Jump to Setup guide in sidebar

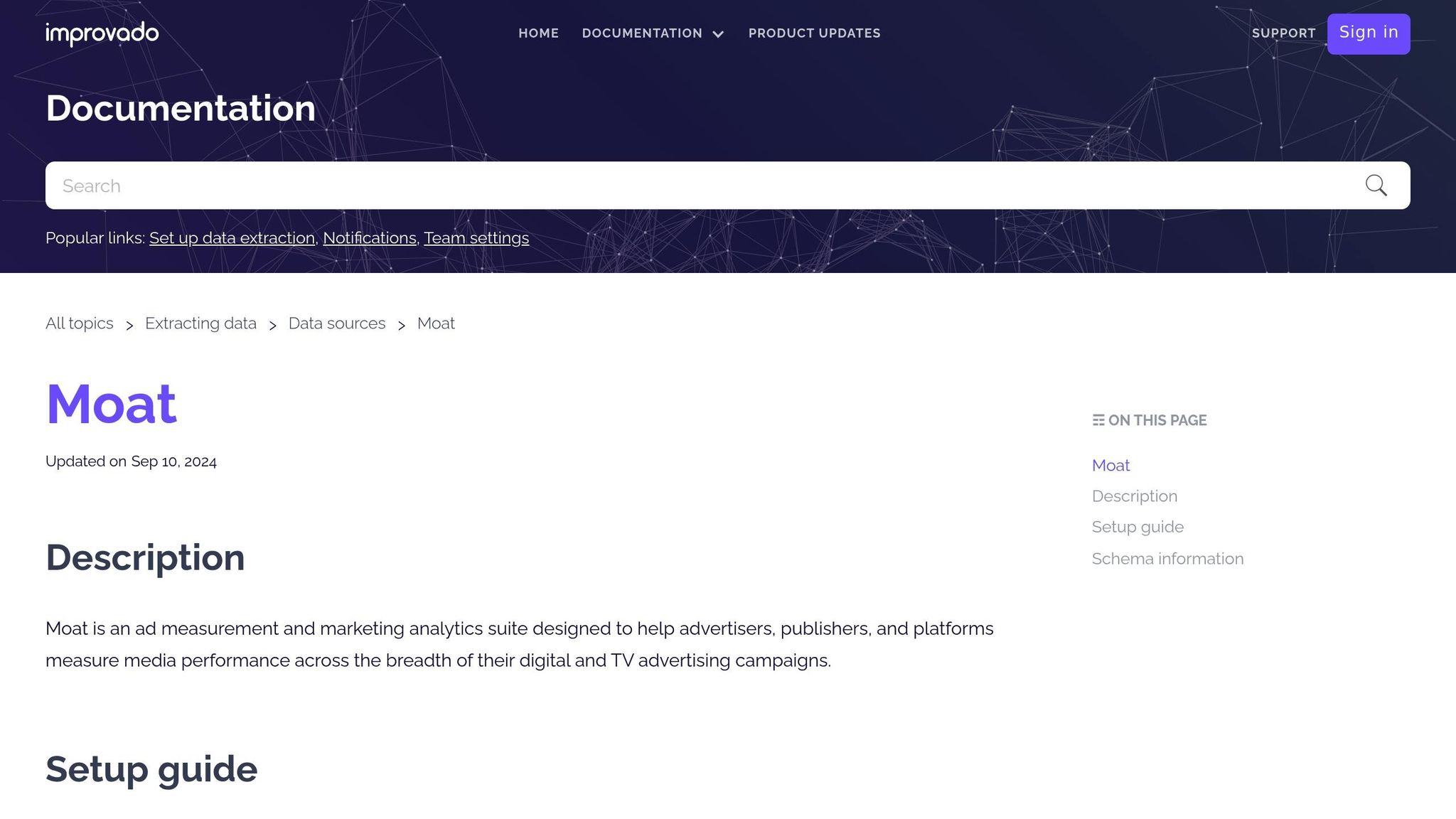click(x=1137, y=528)
